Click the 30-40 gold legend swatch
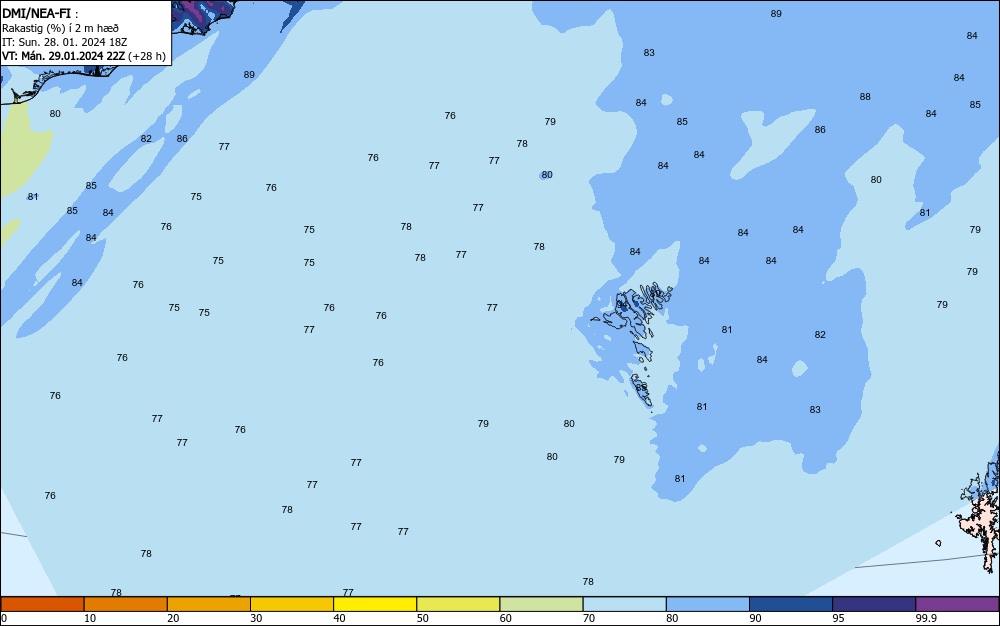This screenshot has height=626, width=1000. click(x=292, y=604)
